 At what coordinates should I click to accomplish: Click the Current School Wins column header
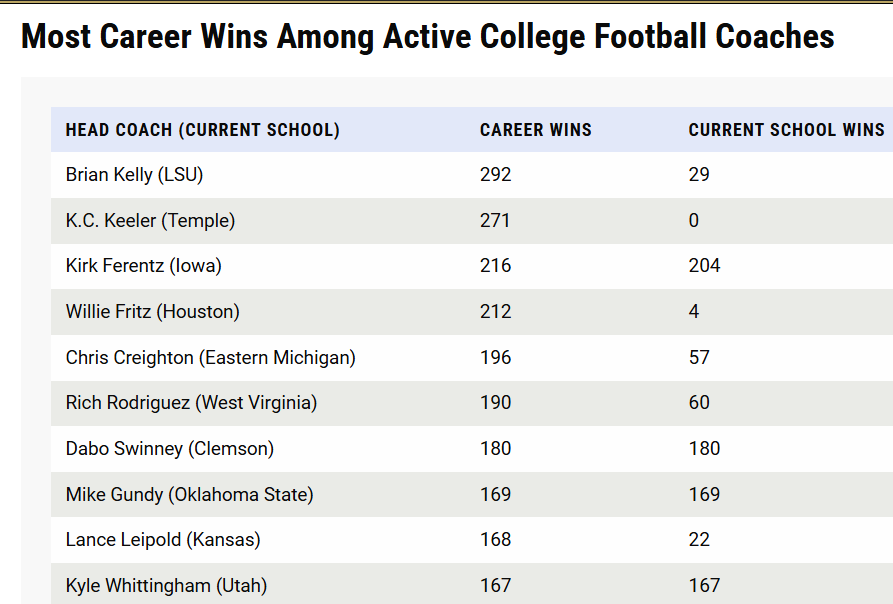786,130
